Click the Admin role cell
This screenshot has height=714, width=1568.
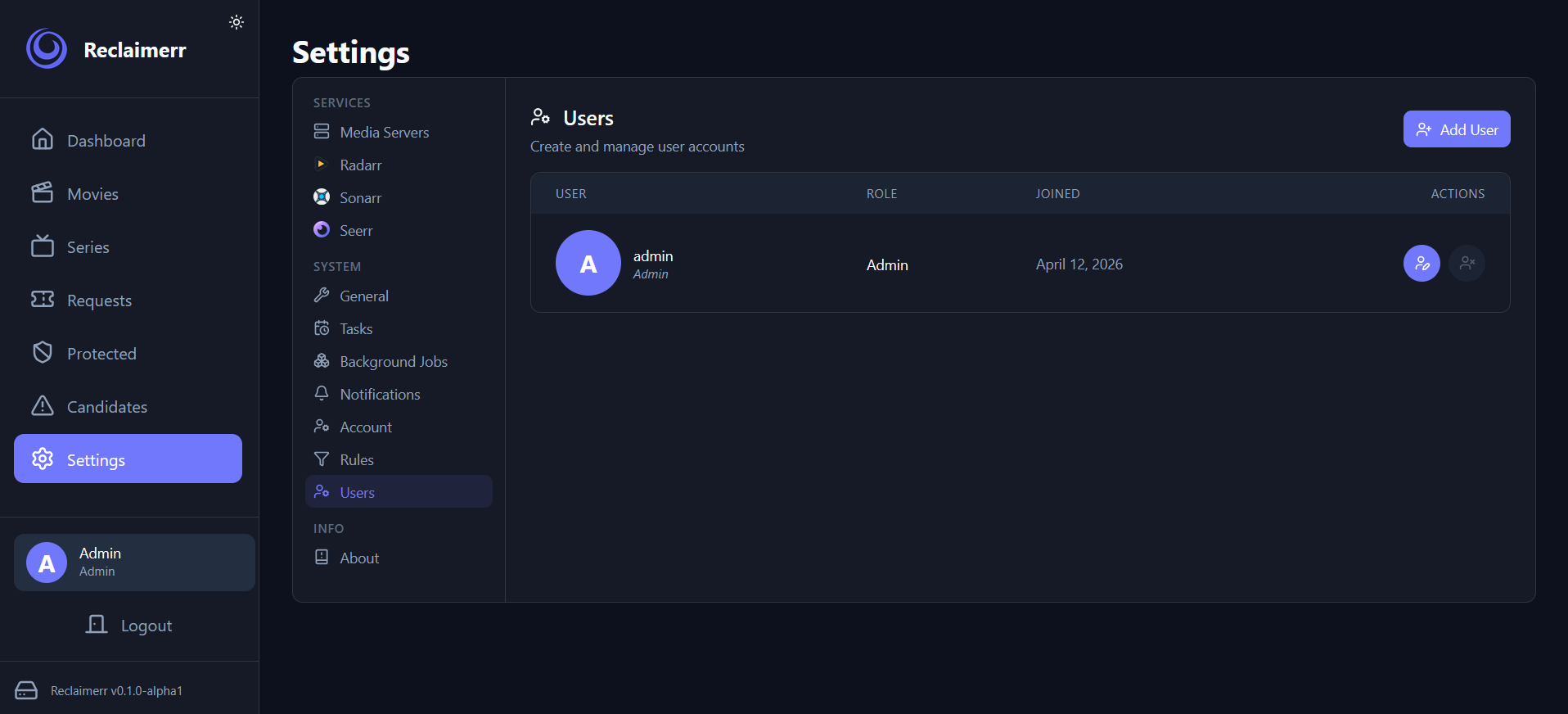(x=887, y=264)
